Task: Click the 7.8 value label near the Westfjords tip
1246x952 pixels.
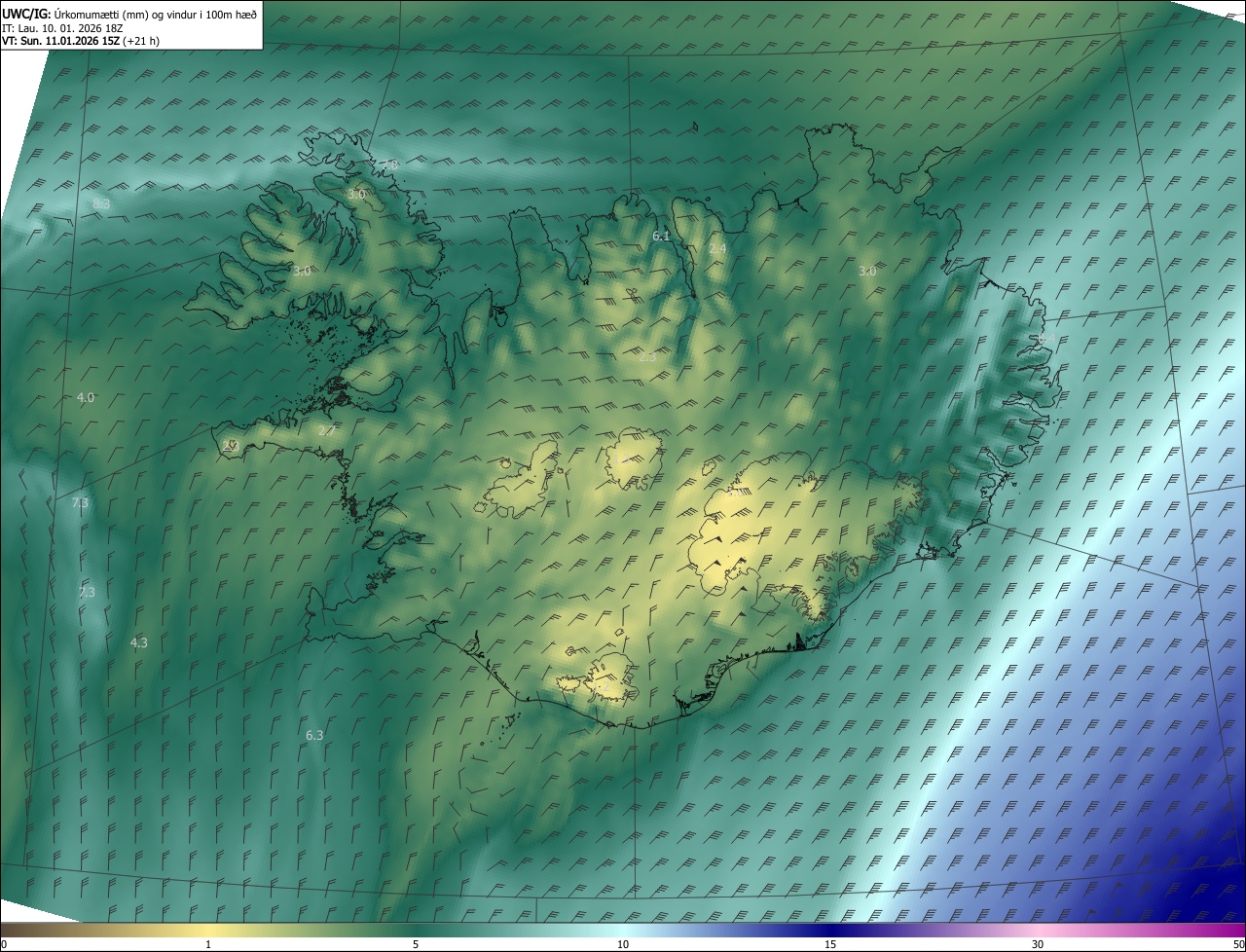Action: click(x=389, y=165)
